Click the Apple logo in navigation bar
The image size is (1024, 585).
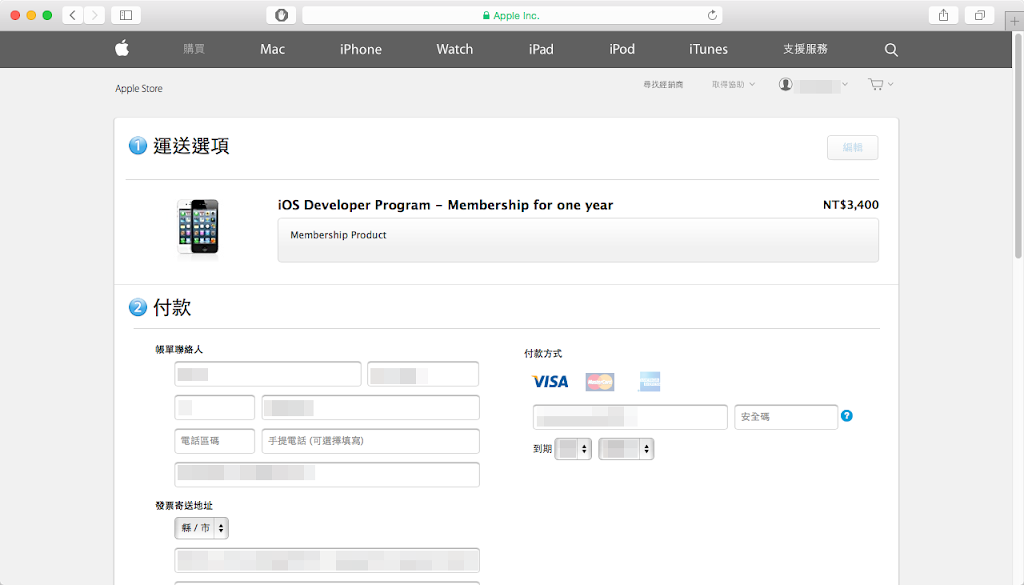[122, 49]
